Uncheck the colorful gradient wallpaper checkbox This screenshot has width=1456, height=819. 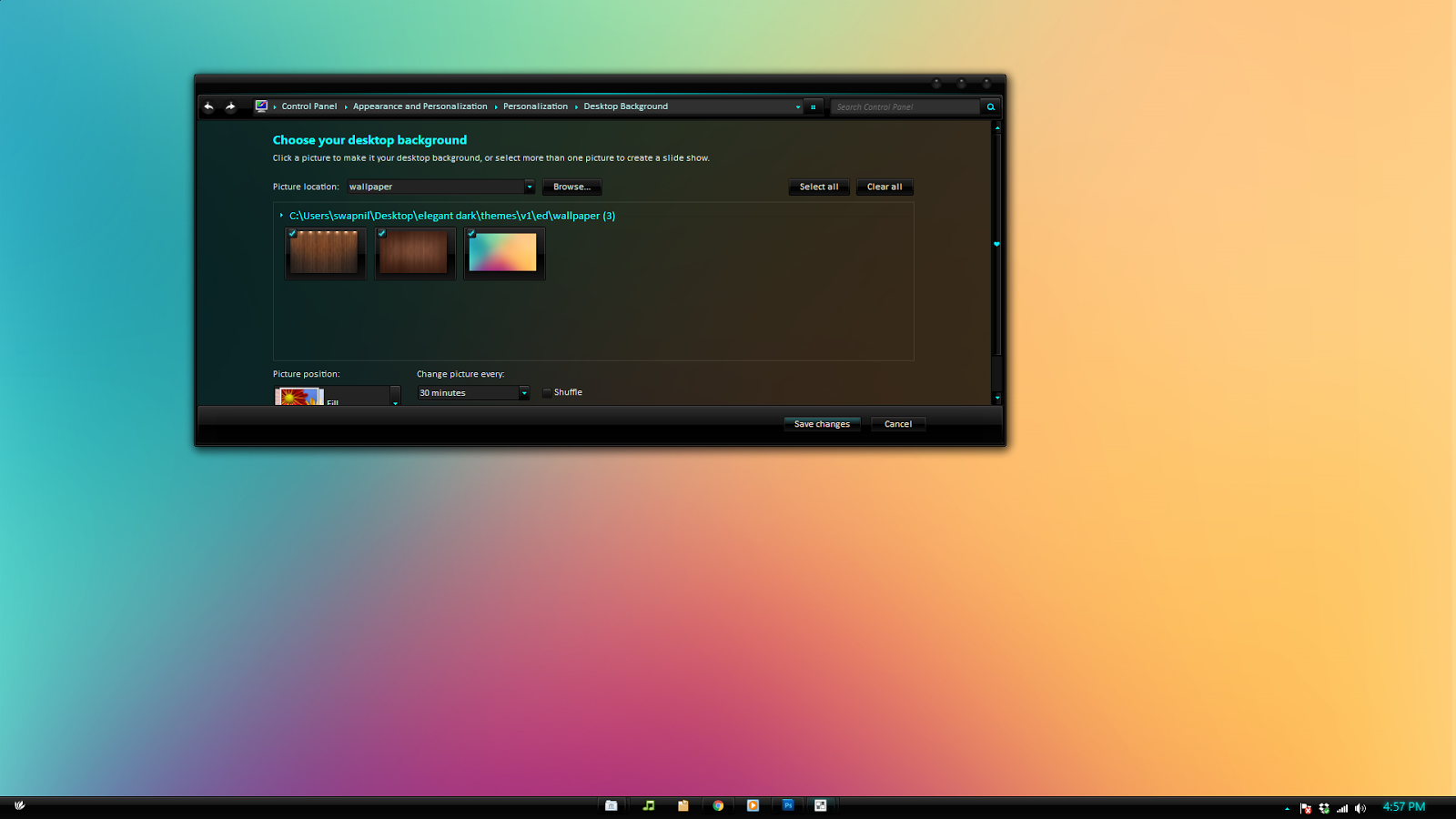point(471,233)
